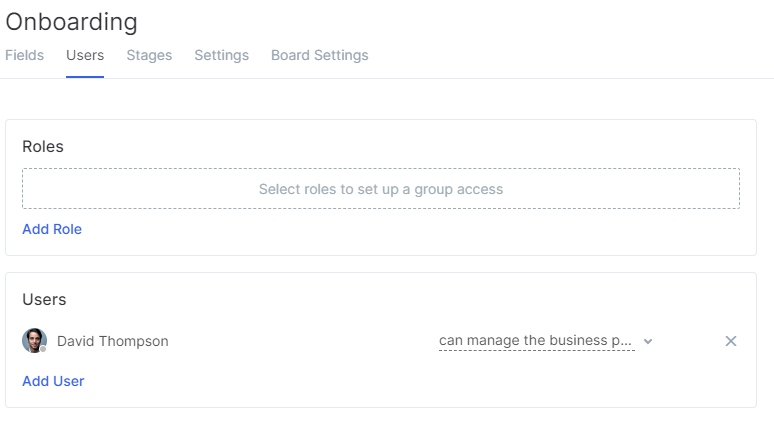Expand the permission chevron arrow

coord(648,341)
